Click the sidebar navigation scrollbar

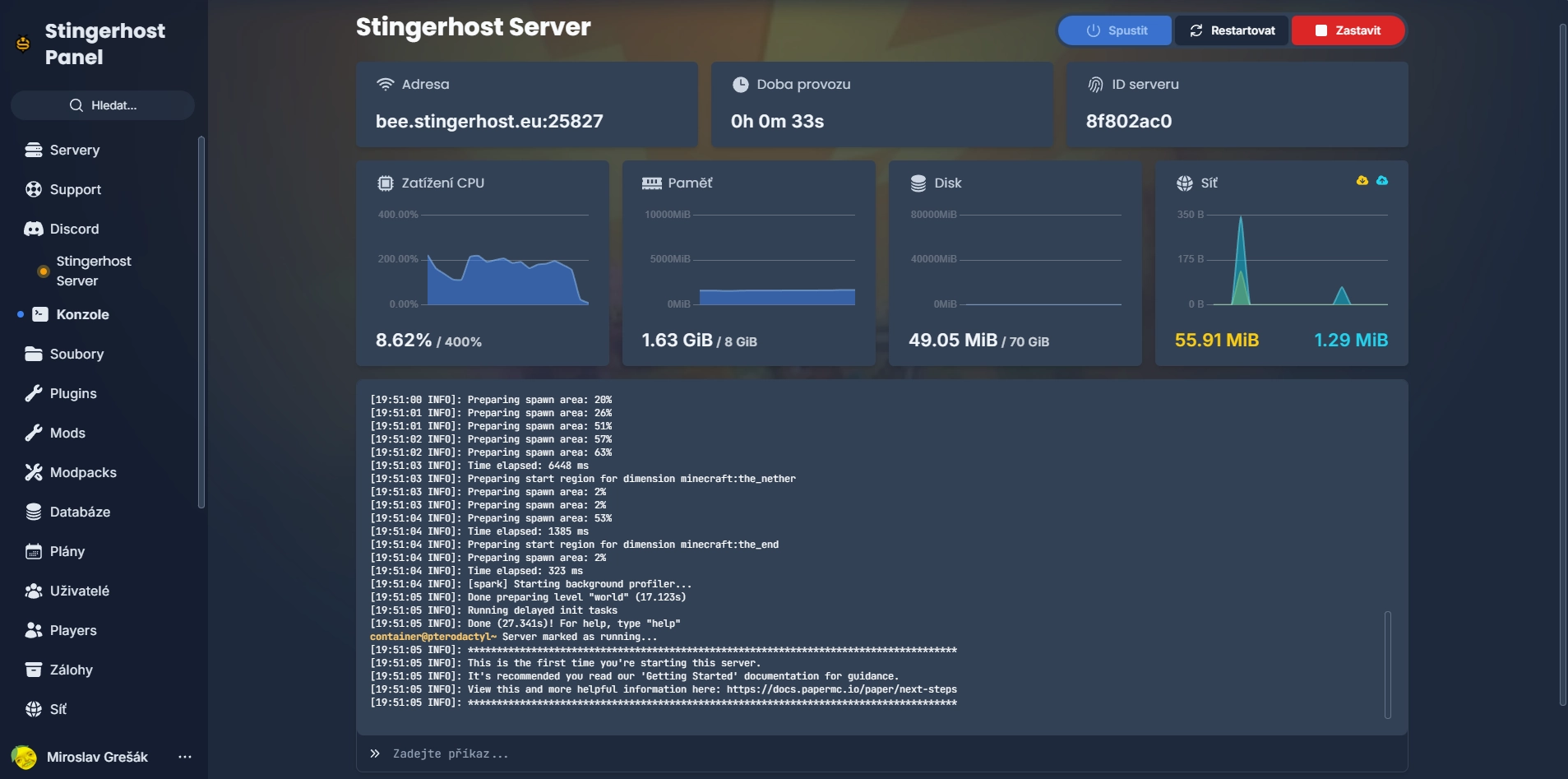[201, 322]
